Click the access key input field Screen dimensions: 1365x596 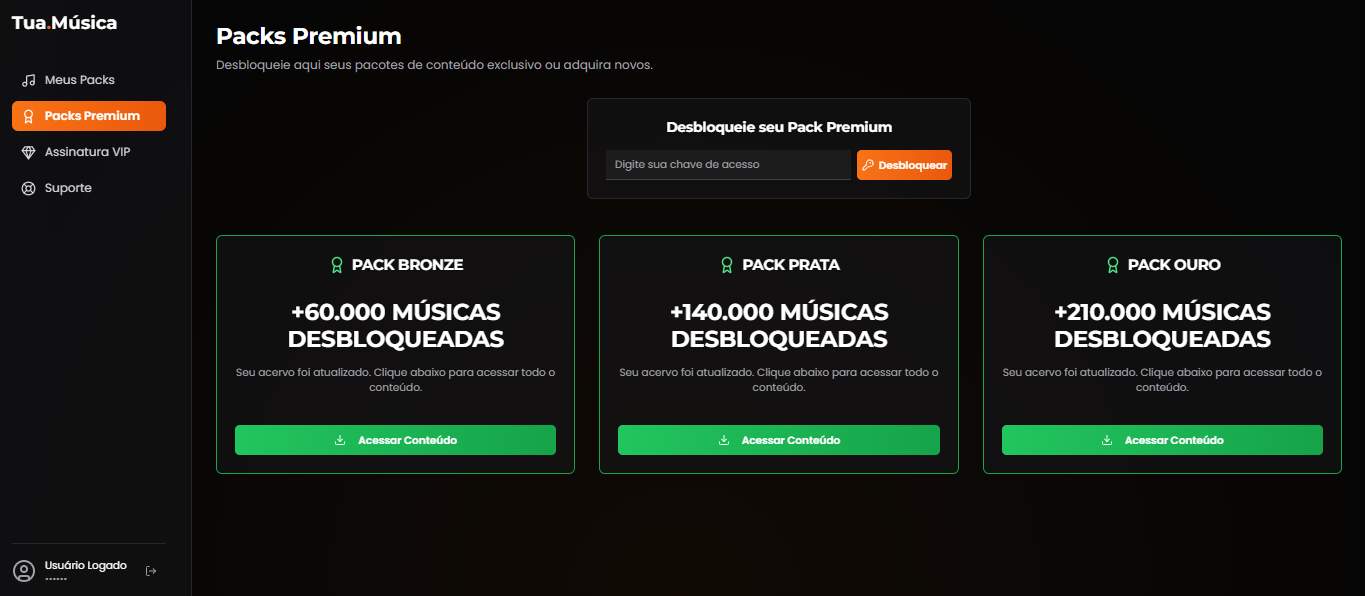pyautogui.click(x=727, y=164)
